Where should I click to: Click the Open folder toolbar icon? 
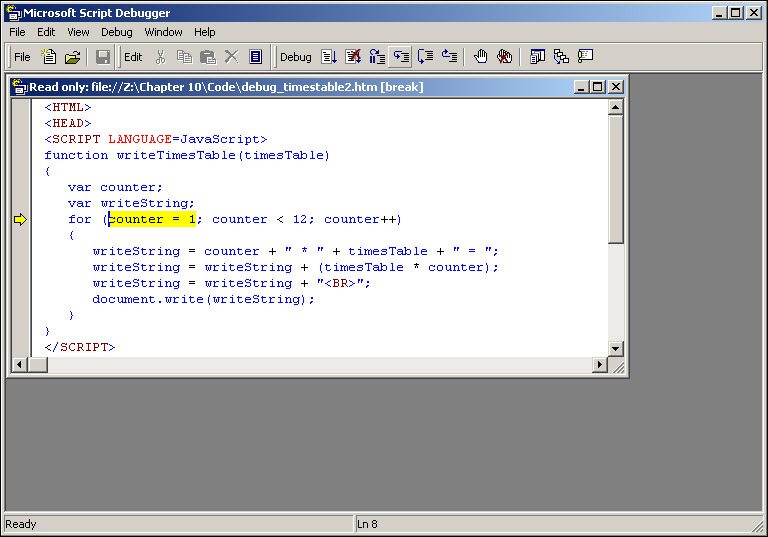(72, 57)
